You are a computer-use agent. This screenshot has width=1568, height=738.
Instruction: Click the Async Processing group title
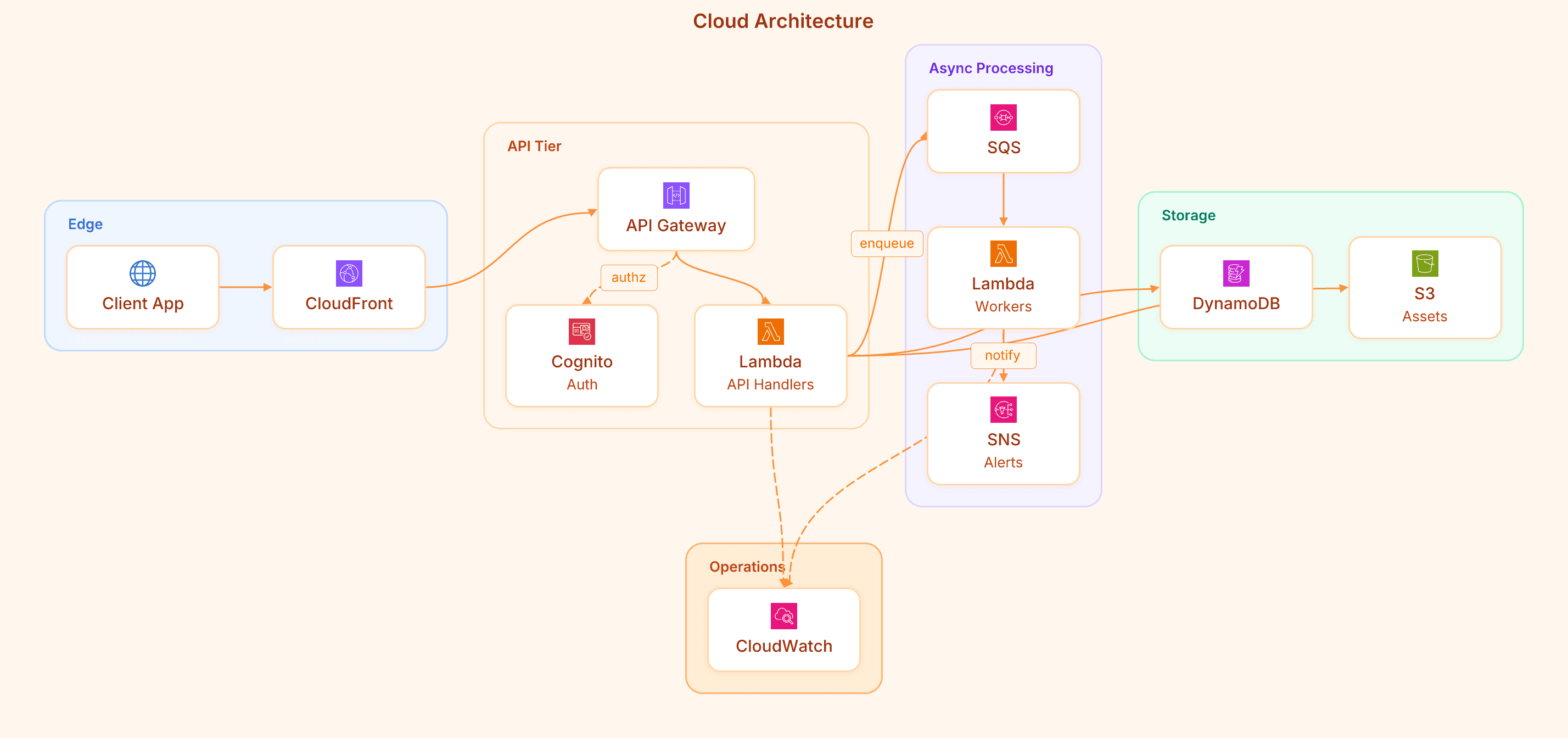[x=990, y=68]
